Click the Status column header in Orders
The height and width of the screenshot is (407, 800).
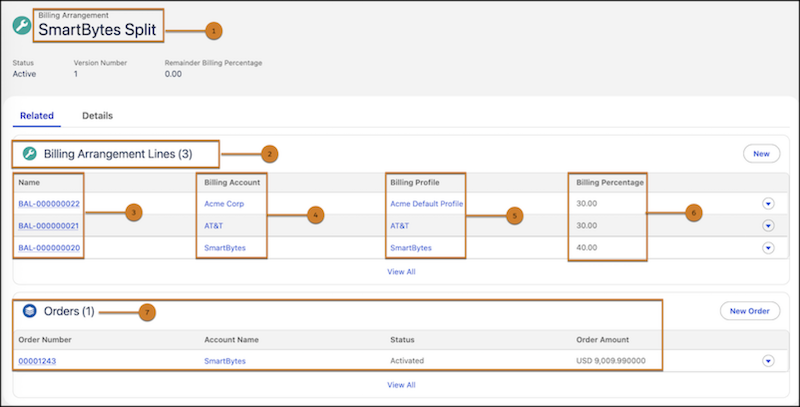click(402, 340)
